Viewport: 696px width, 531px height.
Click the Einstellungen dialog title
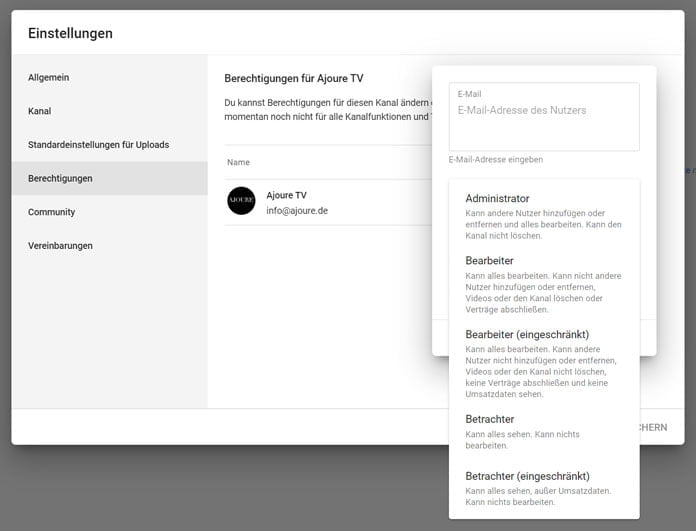70,33
